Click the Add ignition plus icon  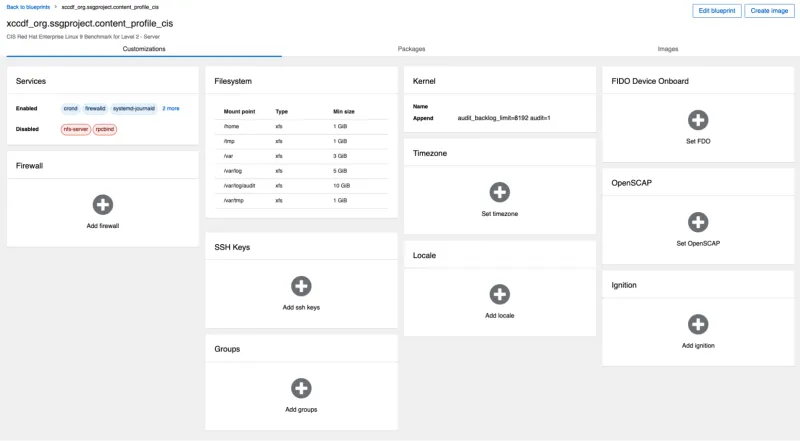click(x=698, y=324)
